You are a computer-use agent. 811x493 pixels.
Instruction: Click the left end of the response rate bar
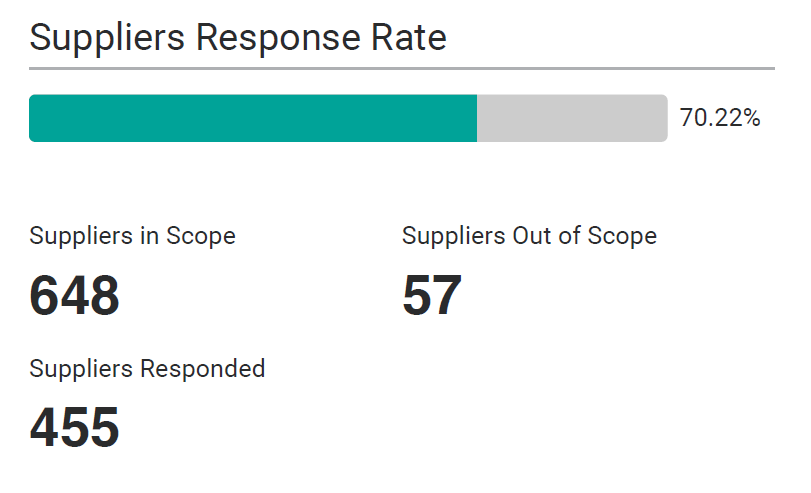(34, 118)
